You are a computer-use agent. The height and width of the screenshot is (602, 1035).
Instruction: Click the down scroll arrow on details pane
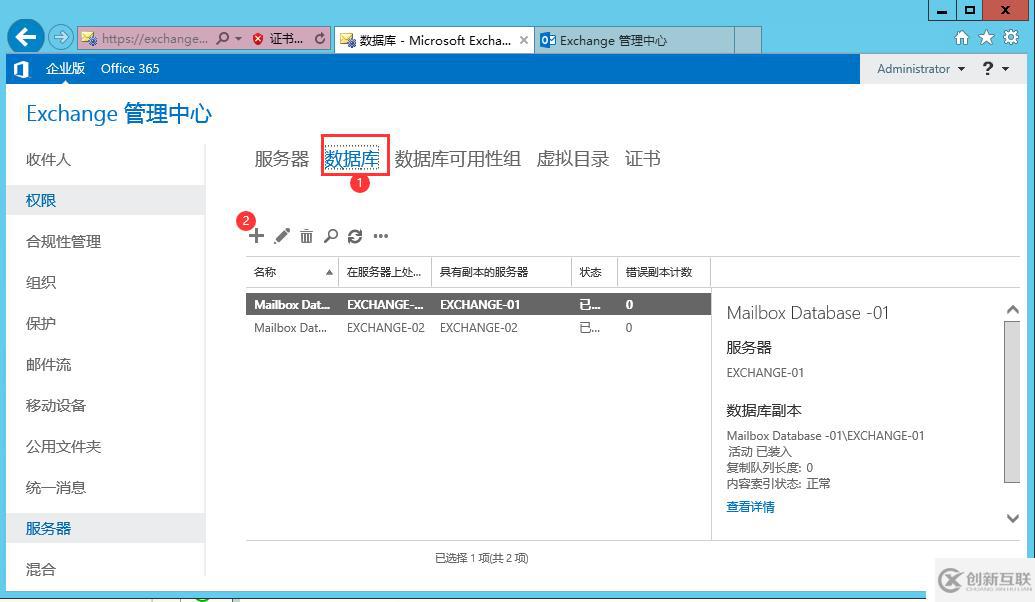click(x=1013, y=518)
